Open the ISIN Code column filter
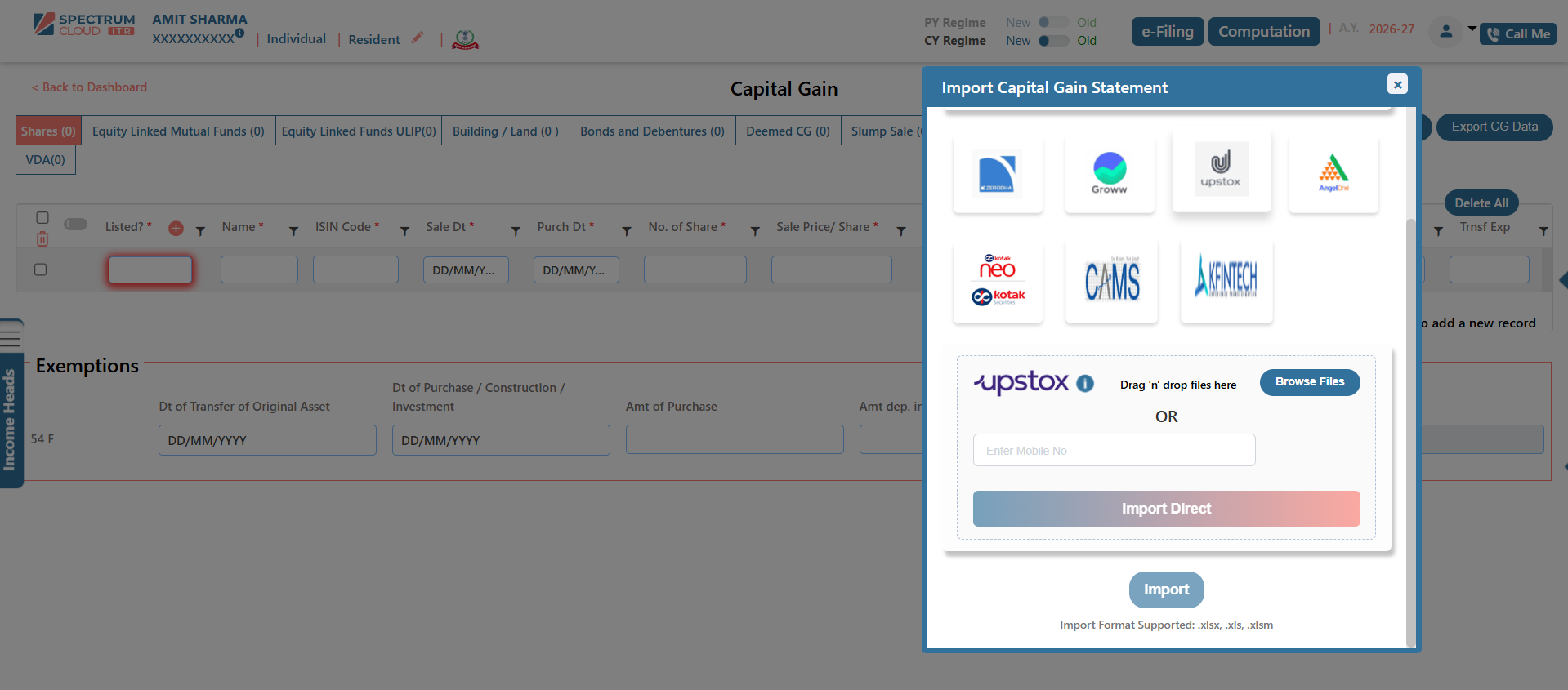The width and height of the screenshot is (1568, 690). click(404, 232)
